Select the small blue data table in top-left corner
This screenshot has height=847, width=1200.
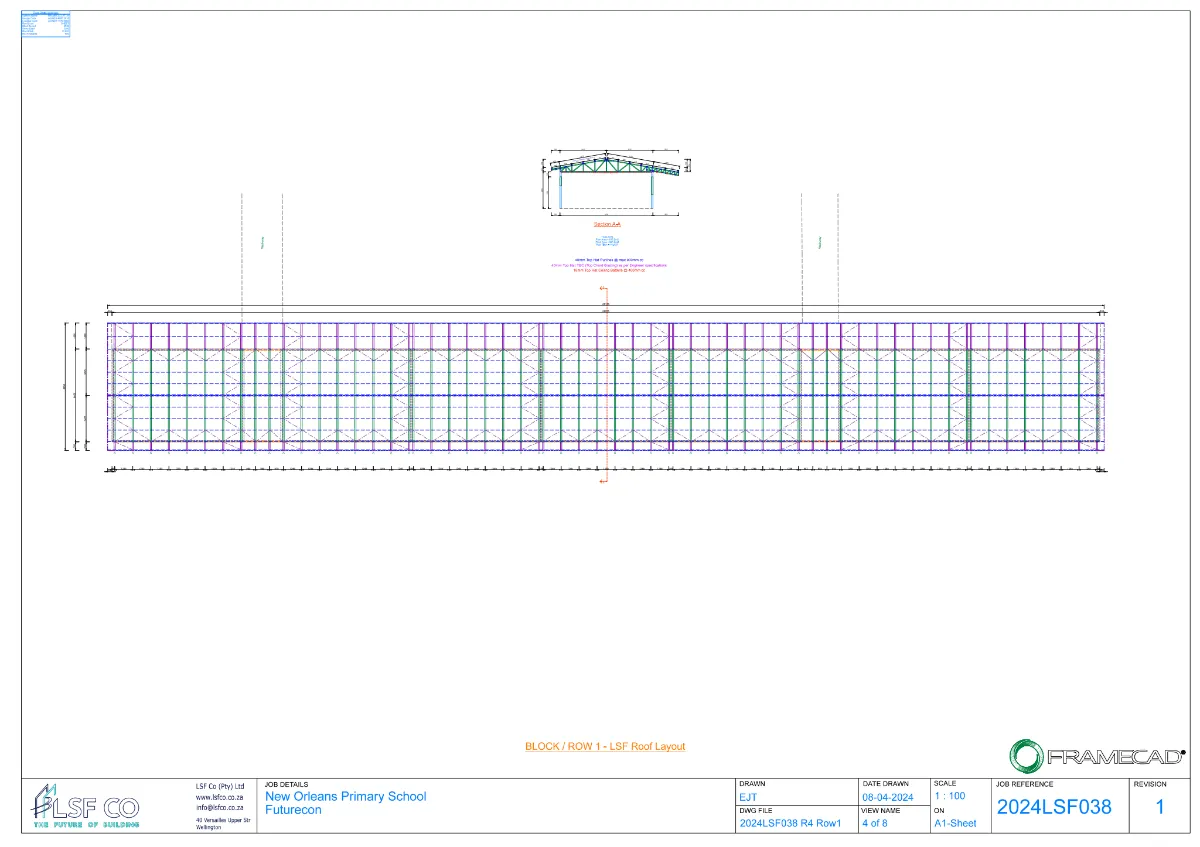46,24
